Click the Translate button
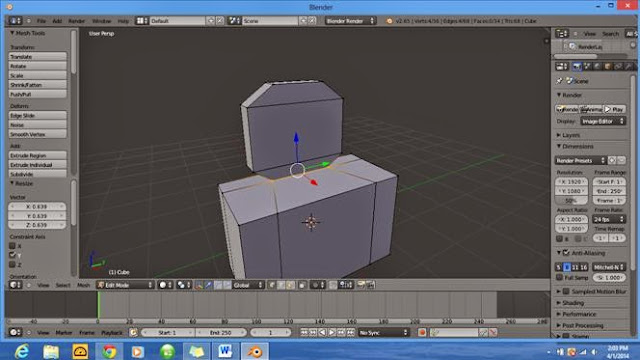Screen dimensions: 640x360 (38, 56)
